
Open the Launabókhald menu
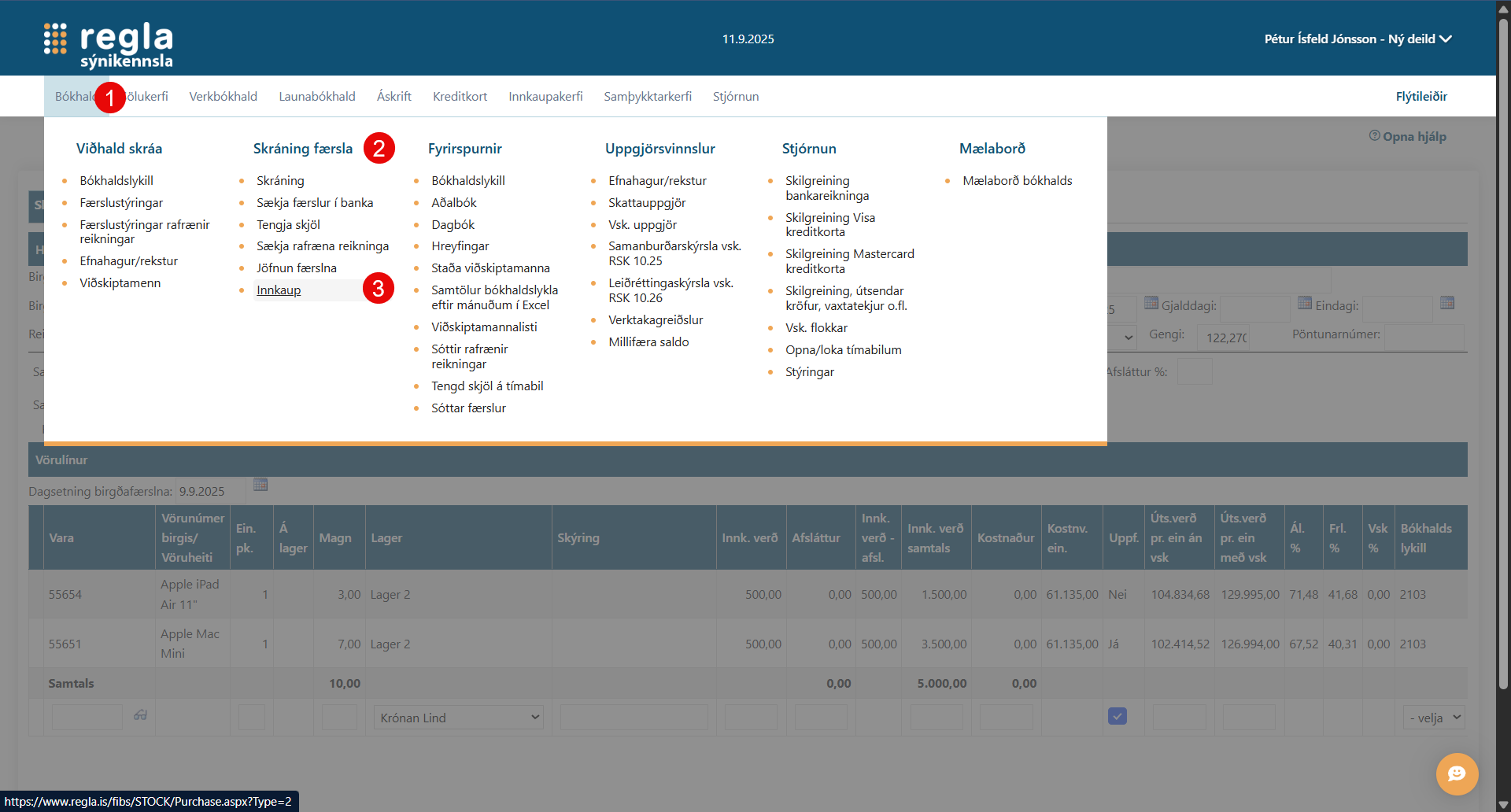[316, 96]
